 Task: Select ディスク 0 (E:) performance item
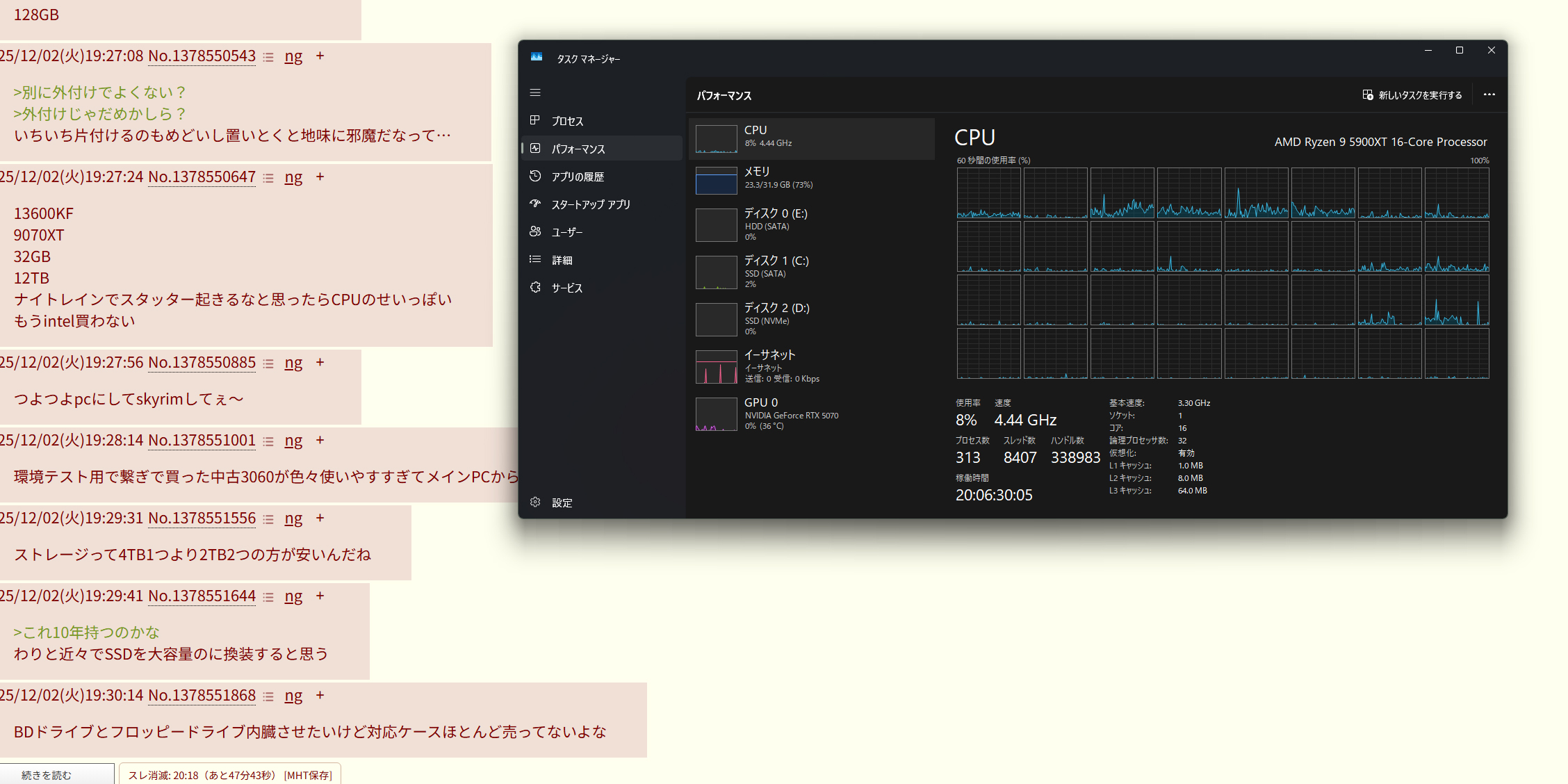tap(810, 224)
